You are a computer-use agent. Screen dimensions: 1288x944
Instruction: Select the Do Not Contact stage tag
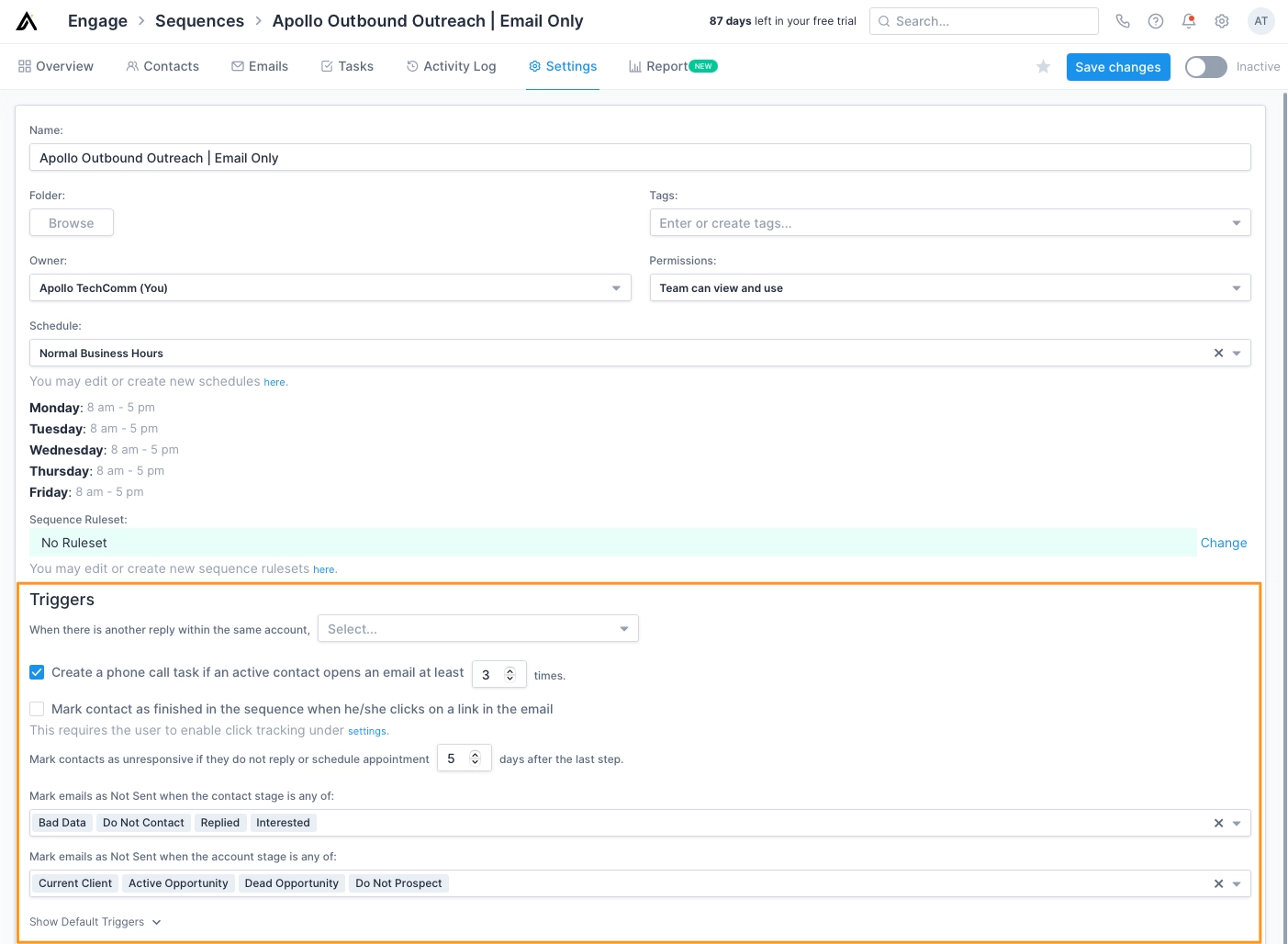[143, 823]
